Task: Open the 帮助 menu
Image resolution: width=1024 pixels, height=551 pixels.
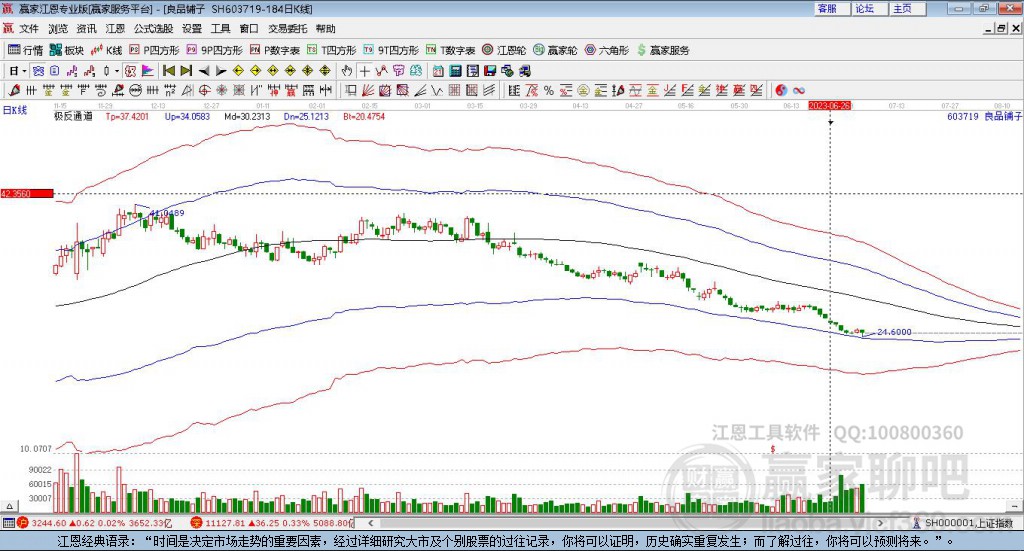Action: [x=325, y=29]
